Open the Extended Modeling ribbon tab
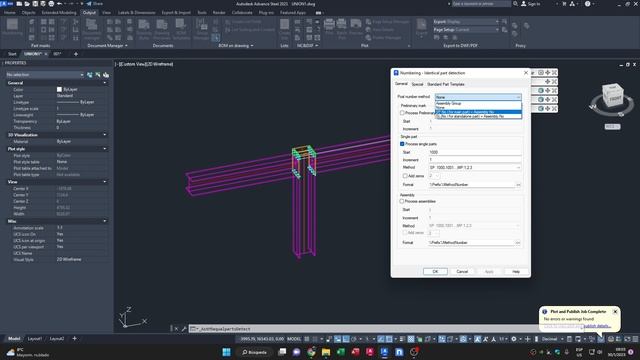Image resolution: width=640 pixels, height=360 pixels. click(59, 13)
